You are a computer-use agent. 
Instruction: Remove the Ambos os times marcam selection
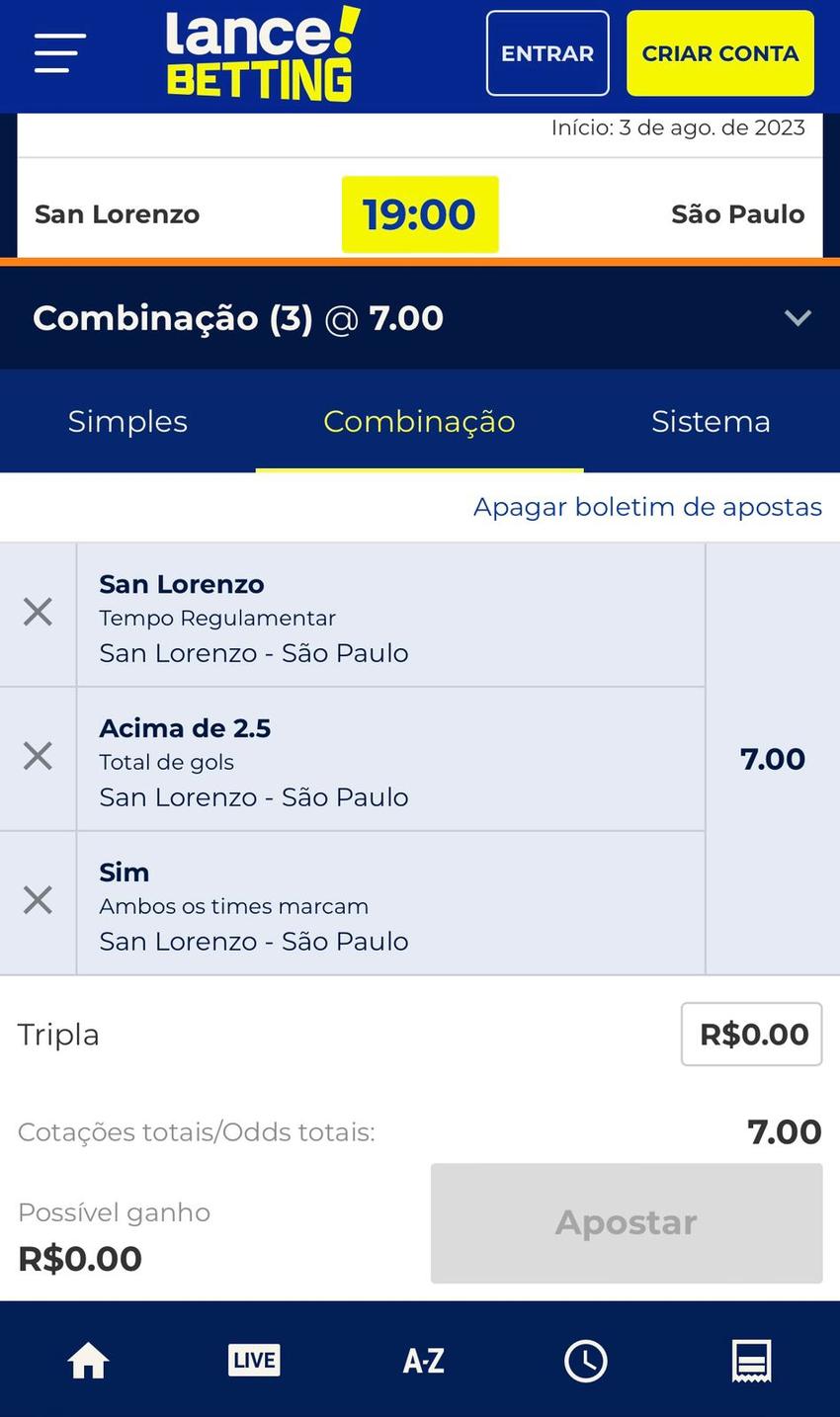click(38, 900)
